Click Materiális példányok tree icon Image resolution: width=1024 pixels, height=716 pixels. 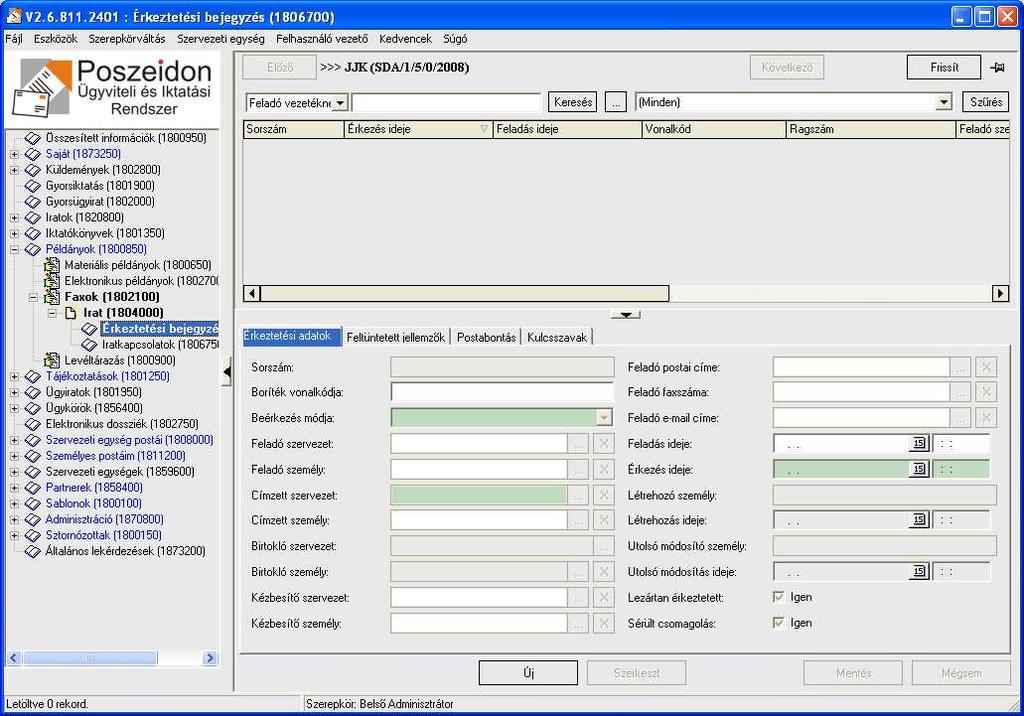(x=52, y=265)
